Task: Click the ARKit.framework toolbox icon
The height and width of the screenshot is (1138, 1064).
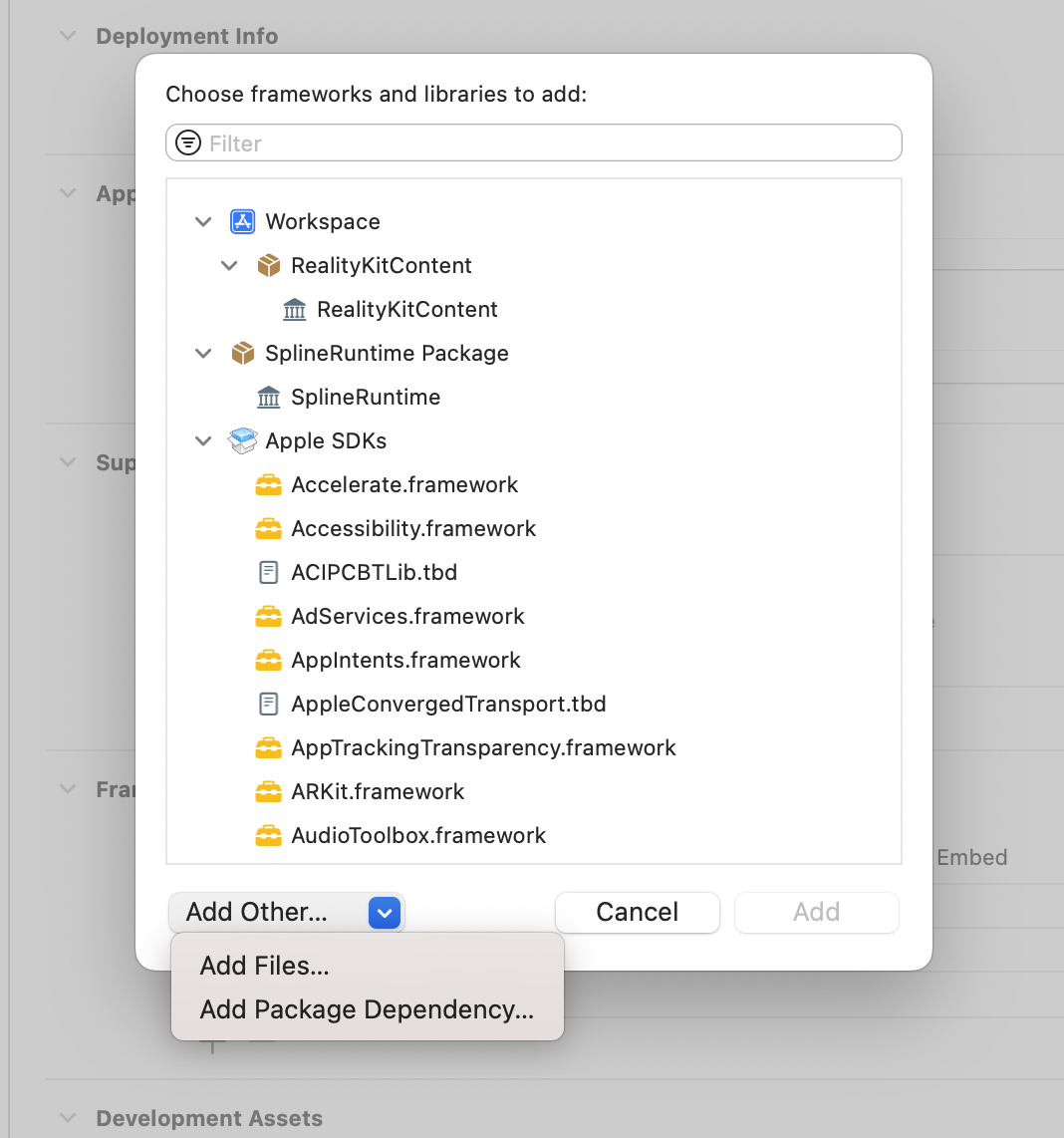Action: (x=269, y=791)
